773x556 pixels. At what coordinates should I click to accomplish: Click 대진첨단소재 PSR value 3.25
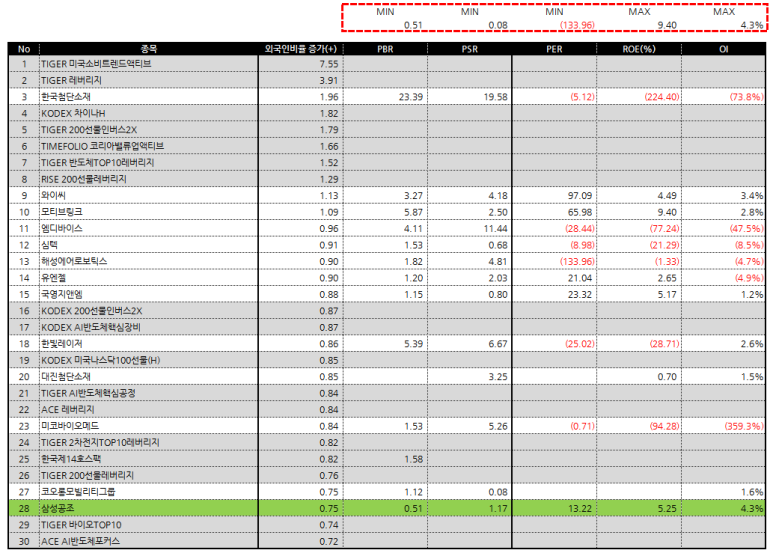click(498, 377)
